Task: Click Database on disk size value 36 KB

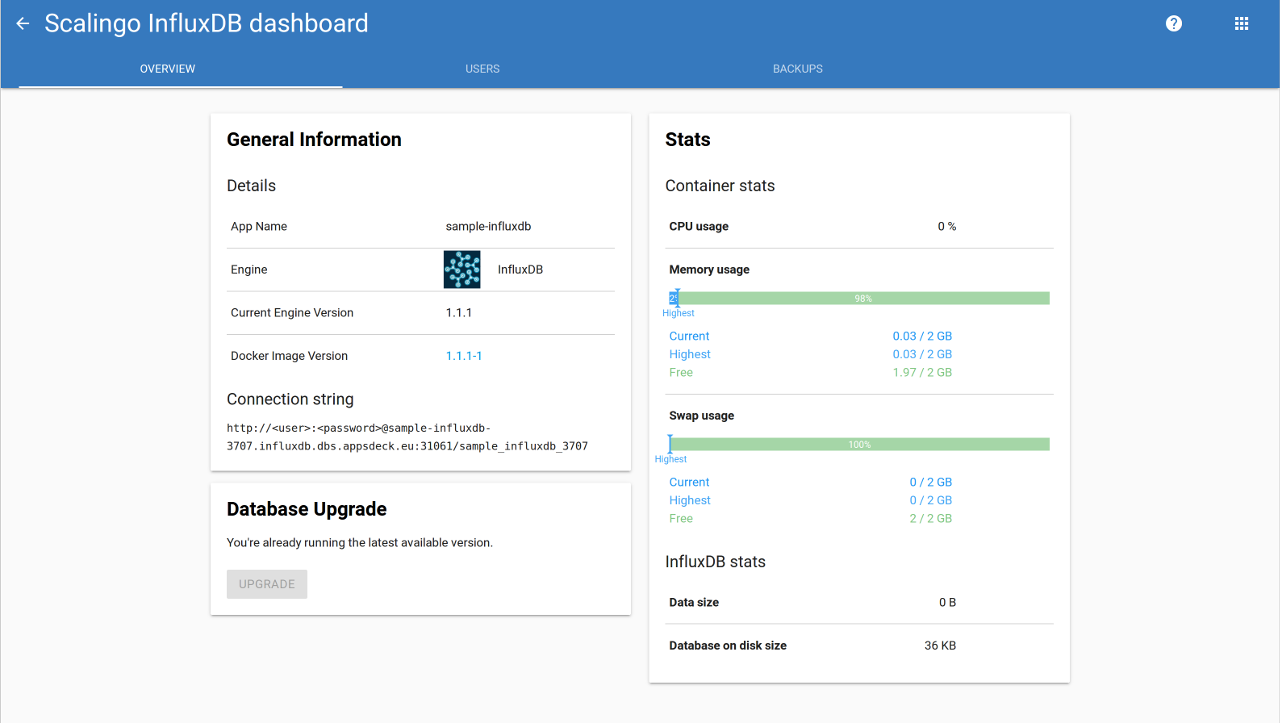Action: [x=940, y=646]
